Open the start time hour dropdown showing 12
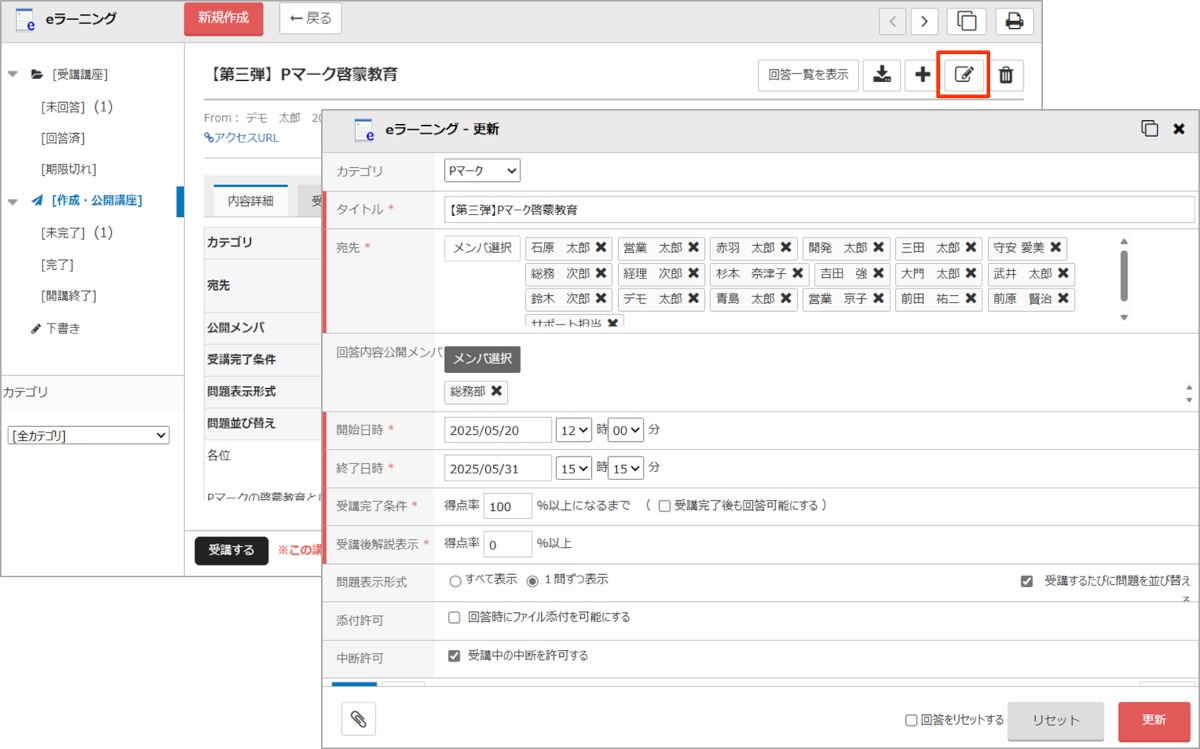The image size is (1200, 749). (x=574, y=430)
